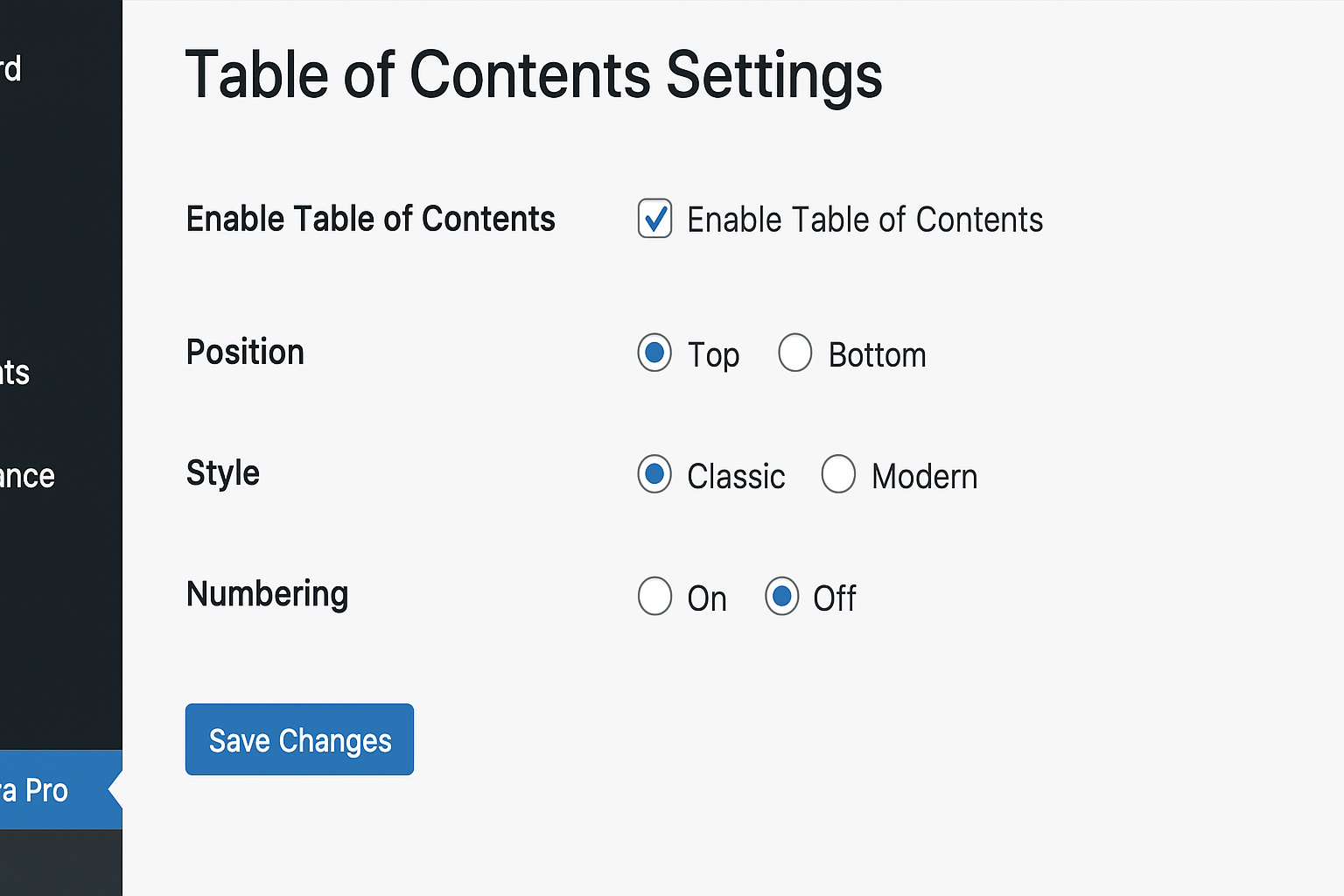Click the bold Enable Table of Contents row label
This screenshot has width=1344, height=896.
[370, 219]
